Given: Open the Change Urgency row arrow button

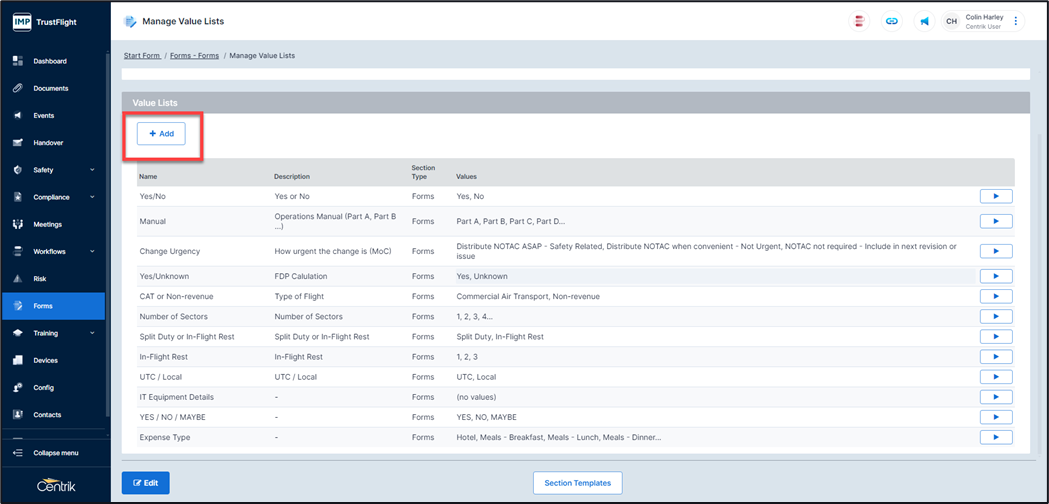Looking at the screenshot, I should 995,251.
